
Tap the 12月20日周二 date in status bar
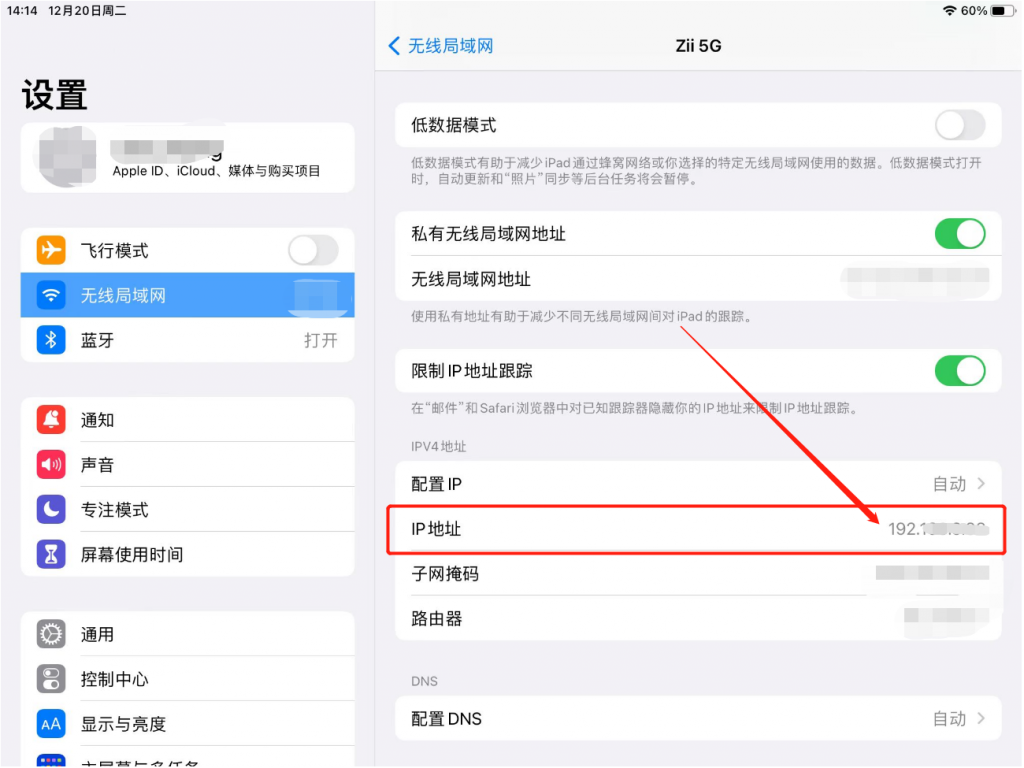(88, 10)
